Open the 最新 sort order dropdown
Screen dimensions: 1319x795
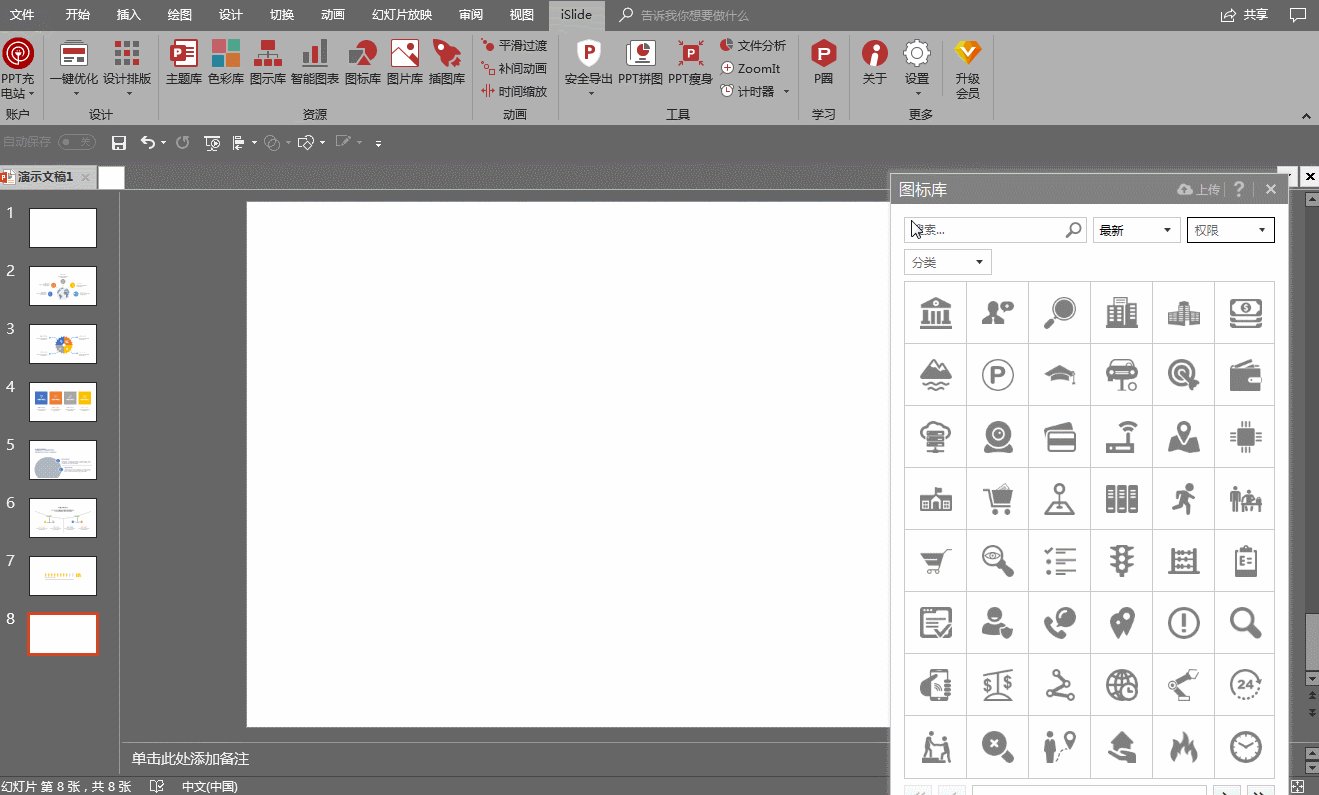point(1136,230)
